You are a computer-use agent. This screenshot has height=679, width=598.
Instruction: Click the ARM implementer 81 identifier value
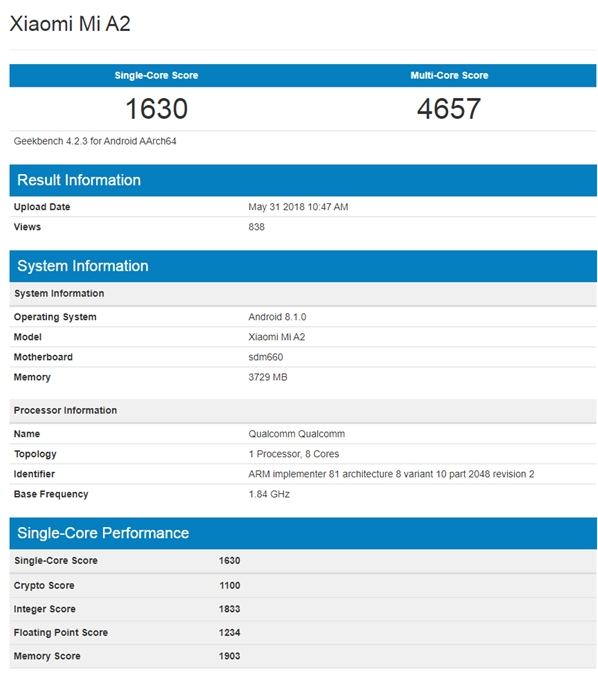tap(391, 474)
